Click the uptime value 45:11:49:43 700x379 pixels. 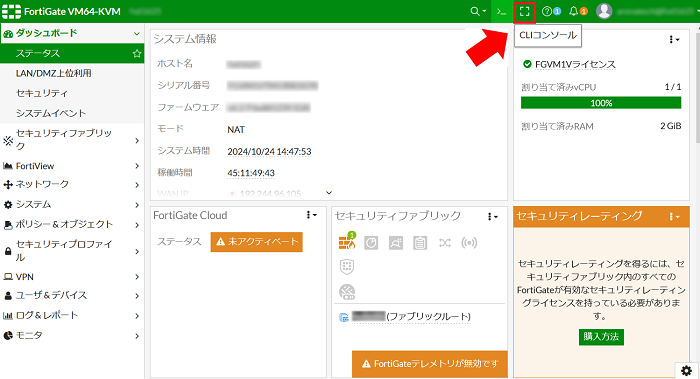[251, 173]
